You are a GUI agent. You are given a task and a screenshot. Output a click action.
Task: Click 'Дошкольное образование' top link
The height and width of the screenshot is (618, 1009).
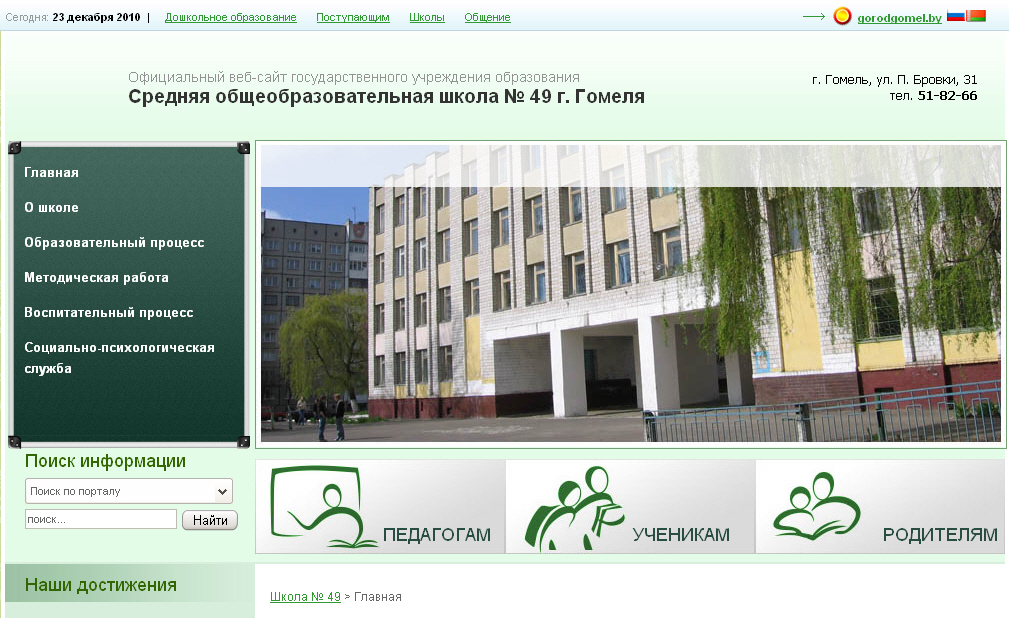230,18
